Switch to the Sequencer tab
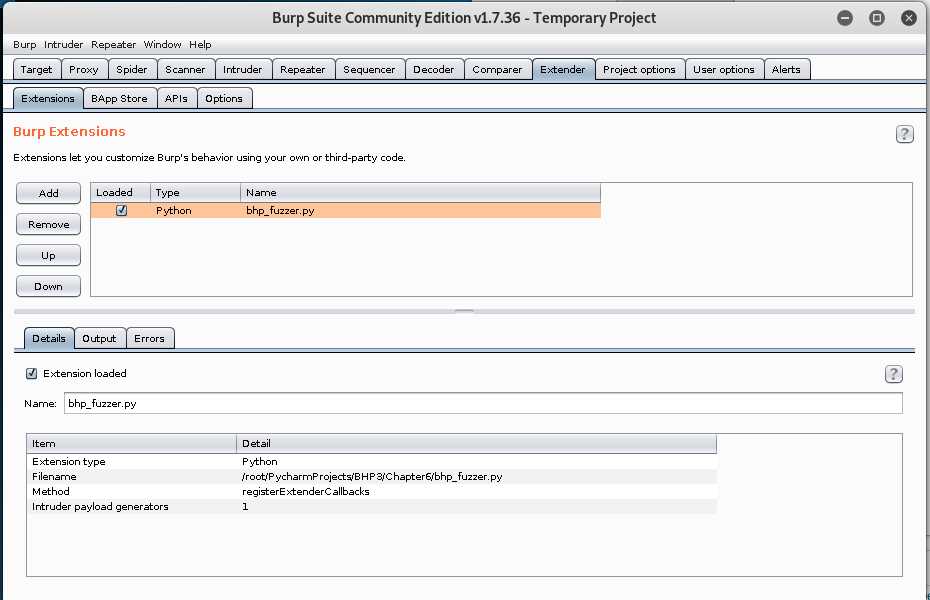Image resolution: width=930 pixels, height=600 pixels. coord(369,69)
